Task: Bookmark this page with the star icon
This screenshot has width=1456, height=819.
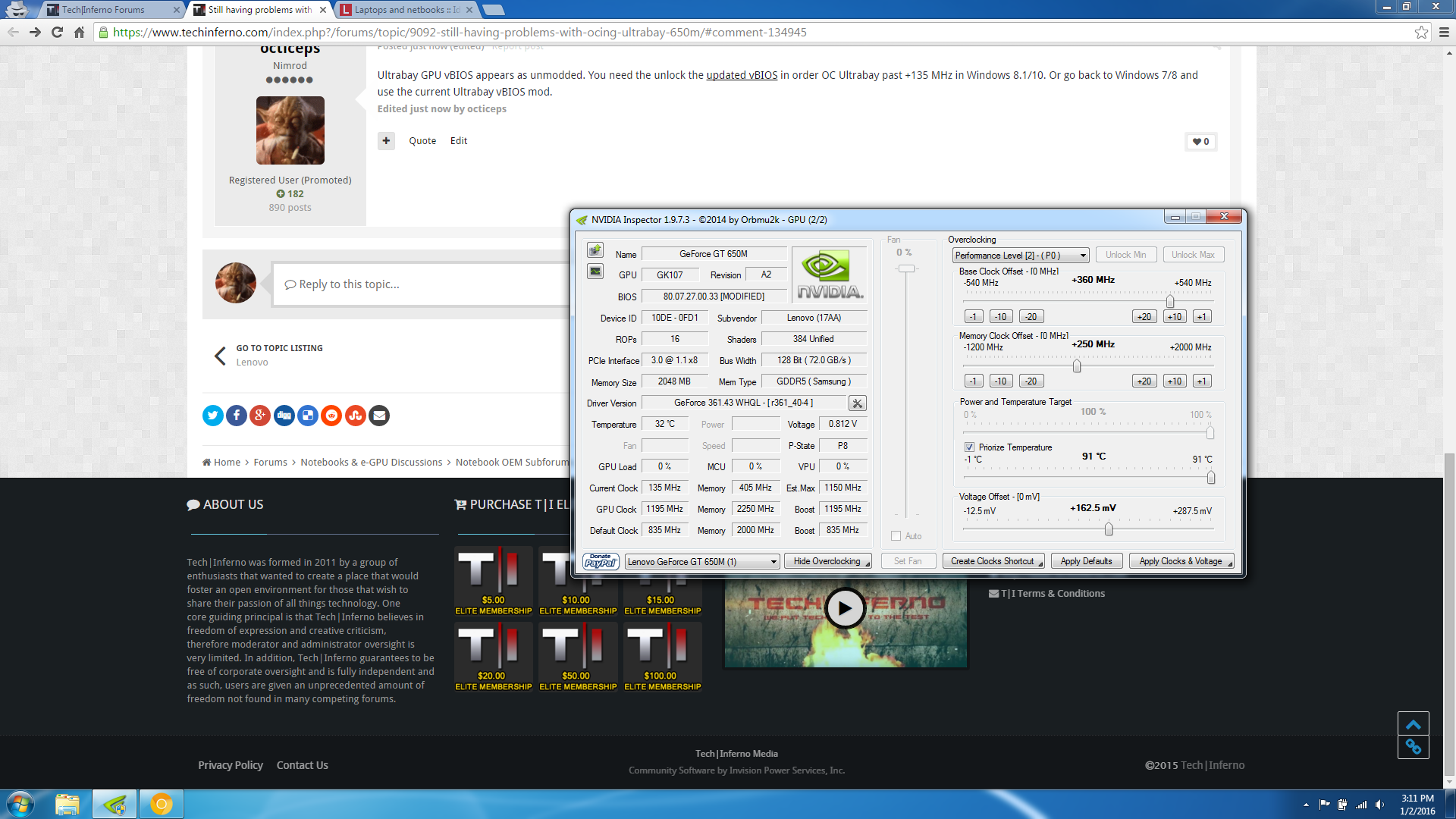Action: tap(1421, 32)
